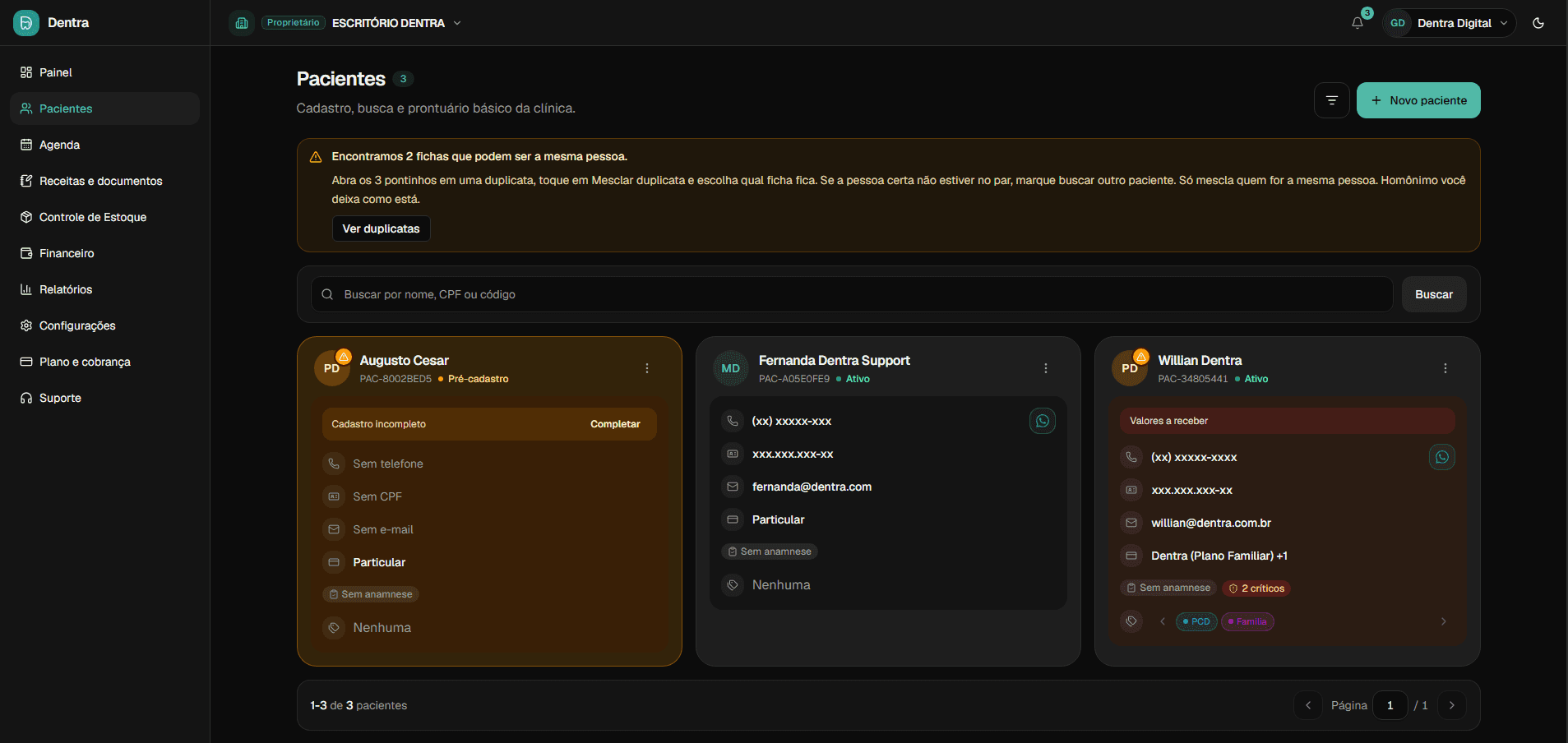Viewport: 1568px width, 743px height.
Task: Click the page number input field
Action: [x=1390, y=705]
